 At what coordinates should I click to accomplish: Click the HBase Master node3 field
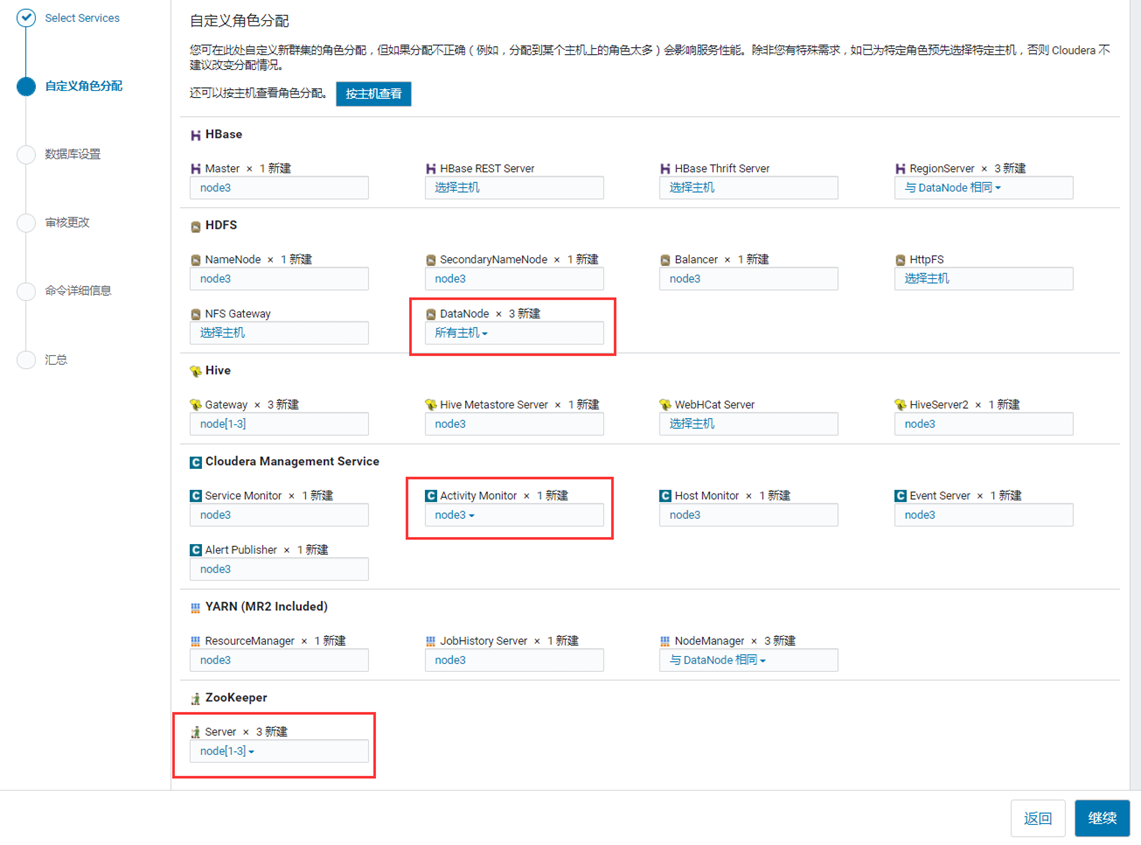(x=279, y=188)
